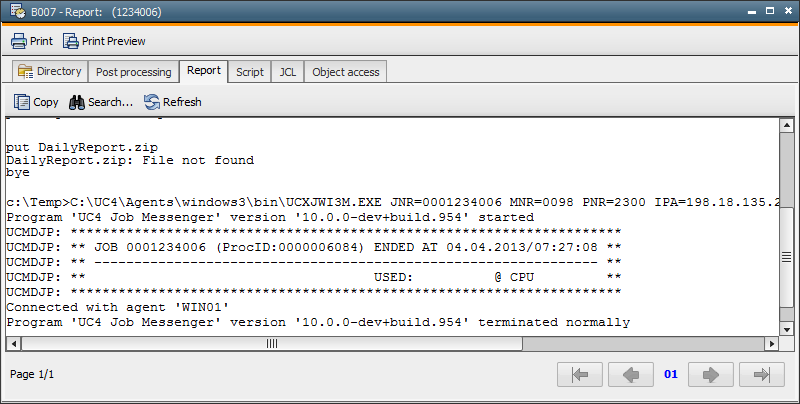Screen dimensions: 800x404
Task: Open the Post processing tab
Action: click(x=133, y=72)
